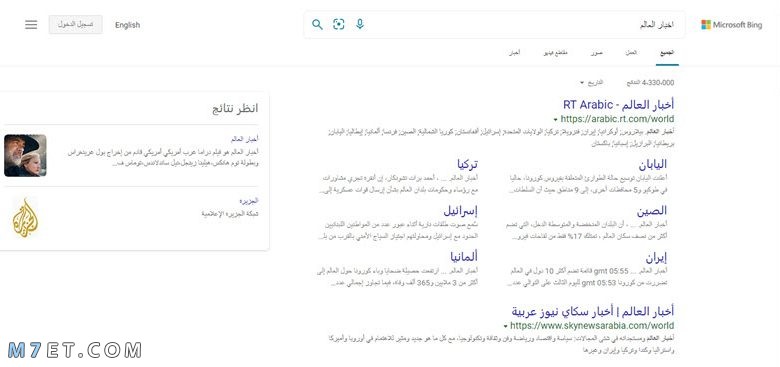Open the تركيا sublink

(x=467, y=164)
